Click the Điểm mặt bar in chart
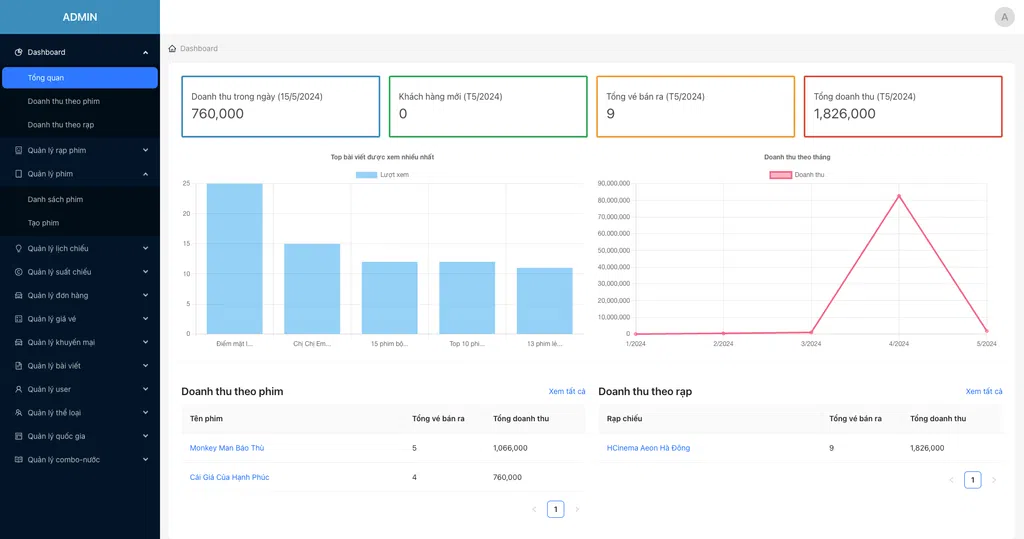Screen dimensions: 1024x539 tap(234, 259)
